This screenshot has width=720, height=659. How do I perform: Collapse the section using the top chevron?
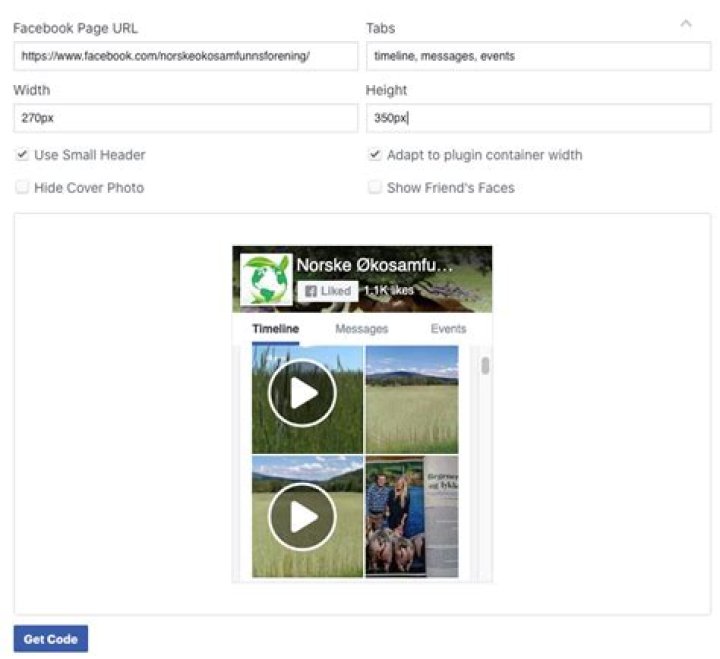(x=686, y=23)
